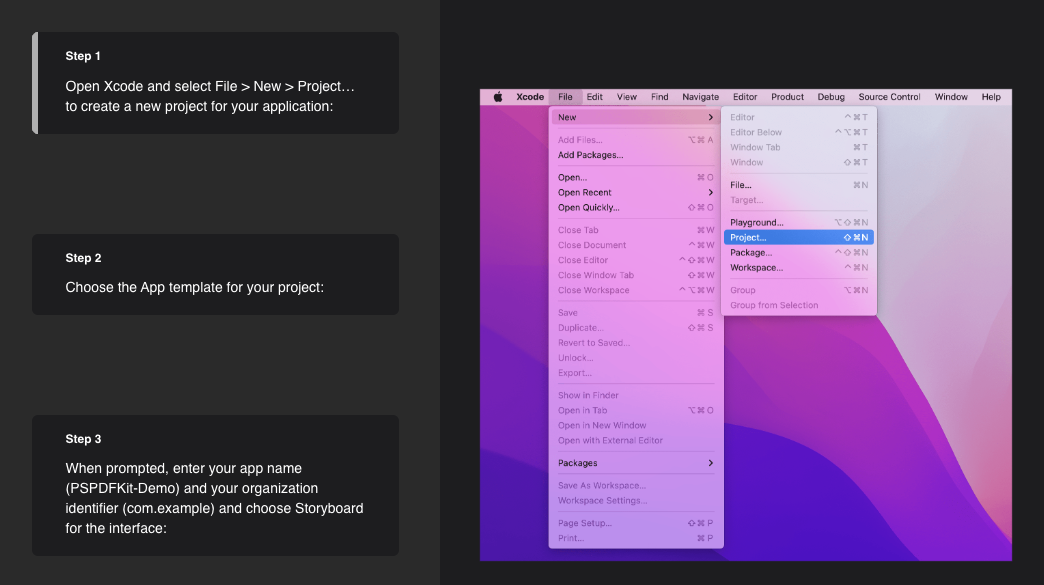
Task: Open the Source Control menu
Action: tap(889, 97)
